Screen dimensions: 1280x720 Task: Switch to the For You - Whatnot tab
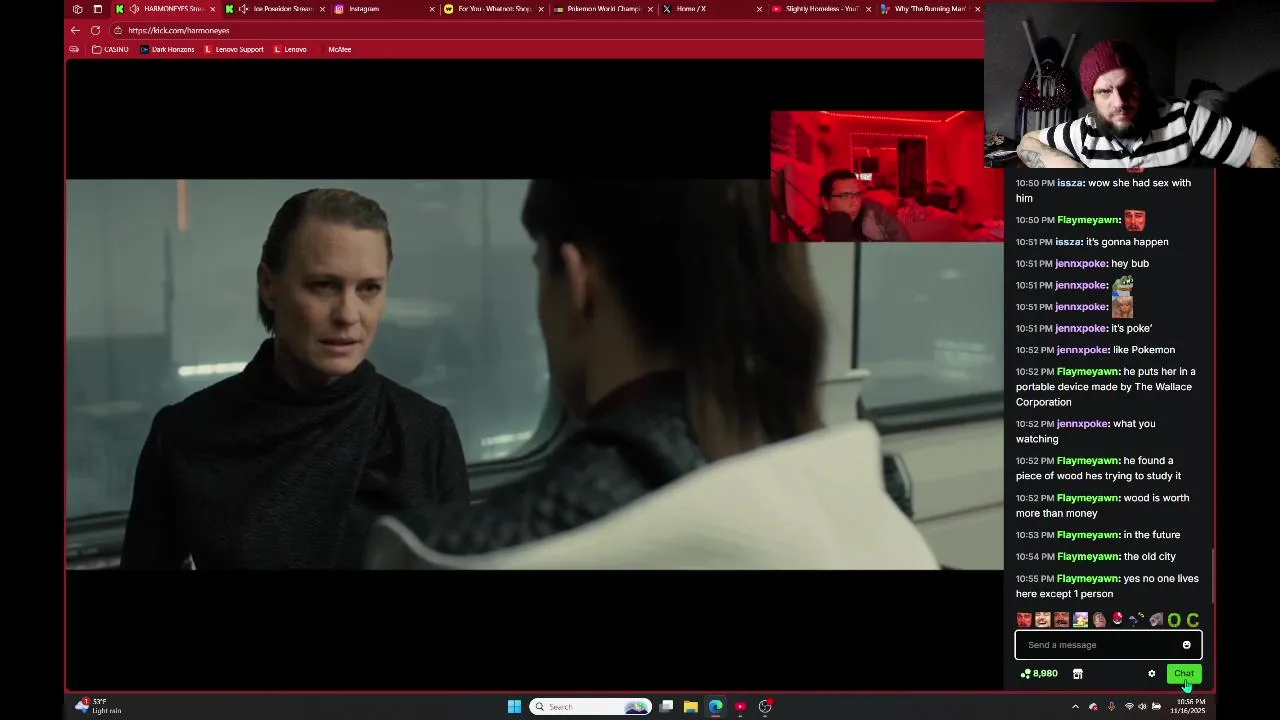[x=494, y=9]
